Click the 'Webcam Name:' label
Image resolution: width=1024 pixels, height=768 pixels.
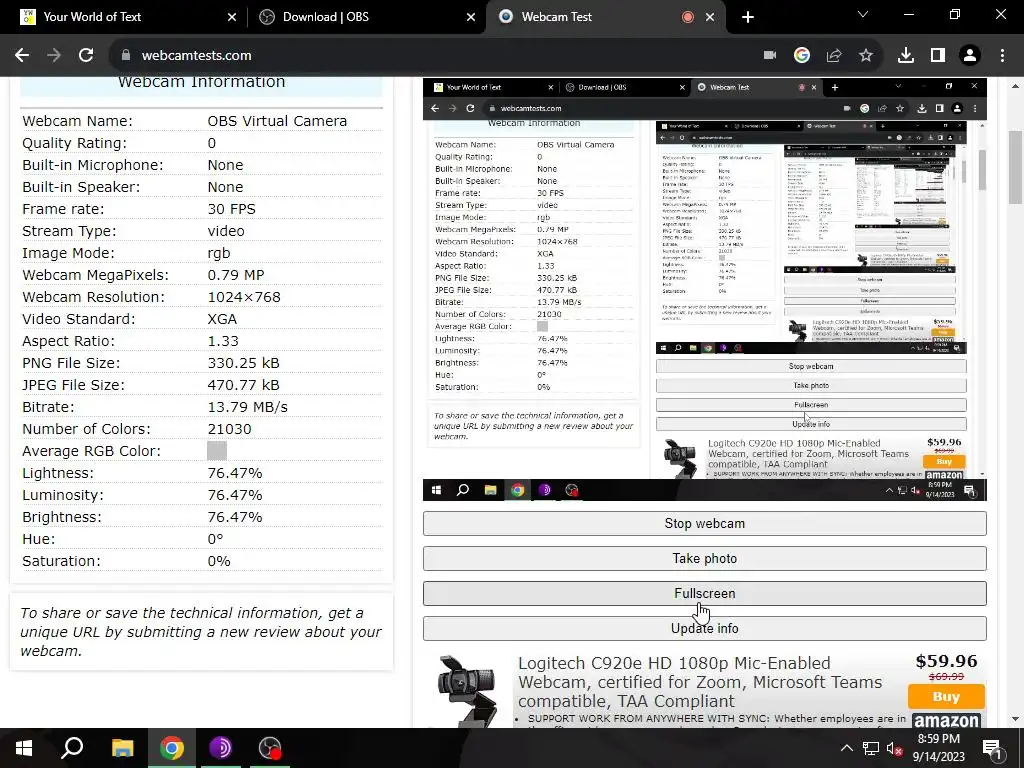tap(77, 121)
